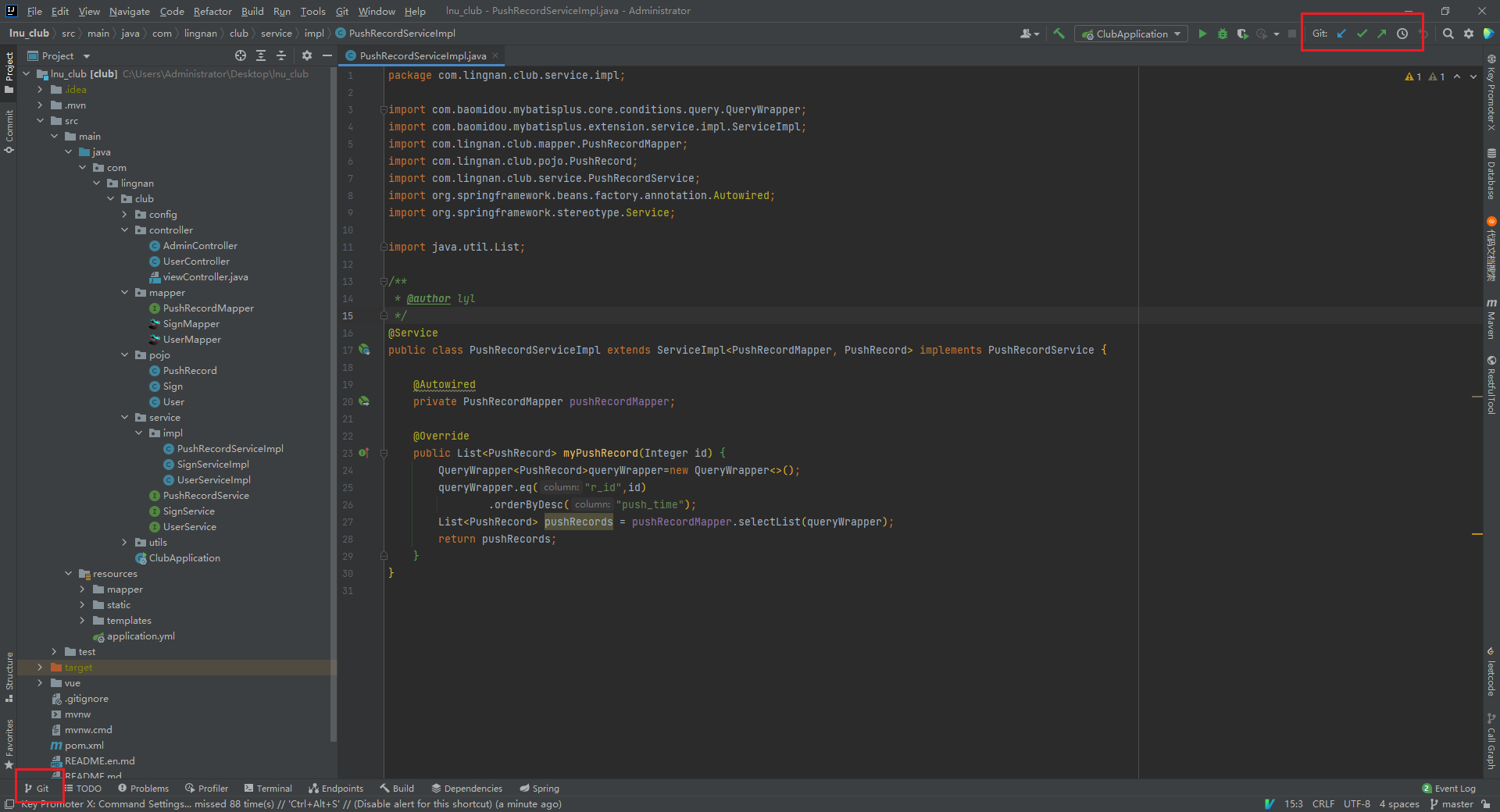
Task: Push commits with Git arrow
Action: [x=1382, y=34]
